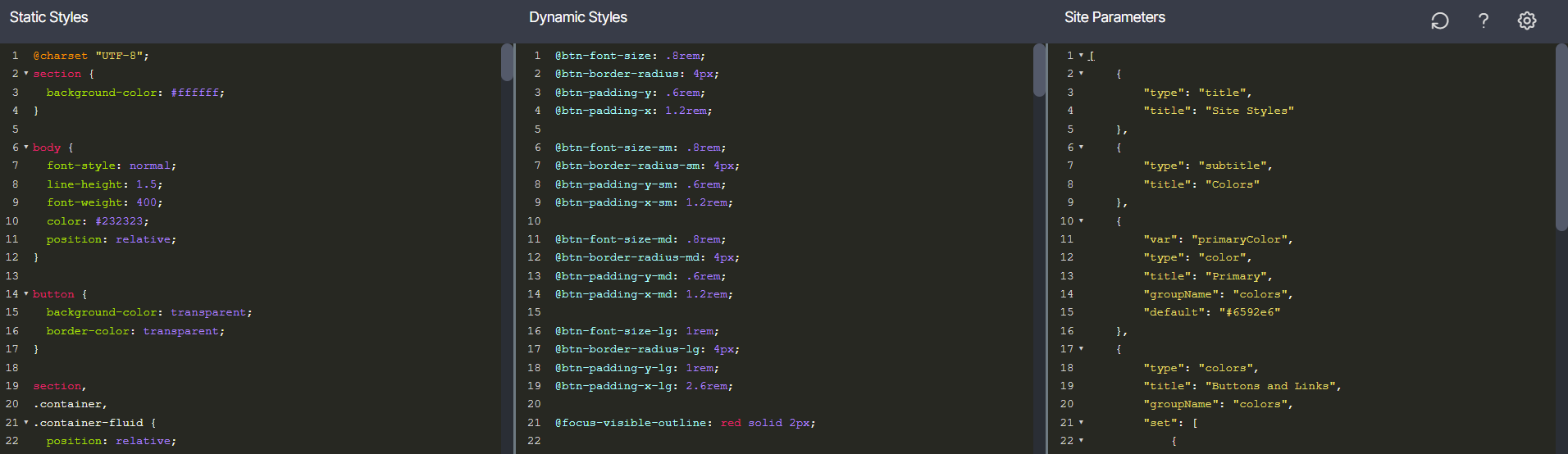Open the settings gear icon
Screen dimensions: 1568x454
tap(1527, 20)
